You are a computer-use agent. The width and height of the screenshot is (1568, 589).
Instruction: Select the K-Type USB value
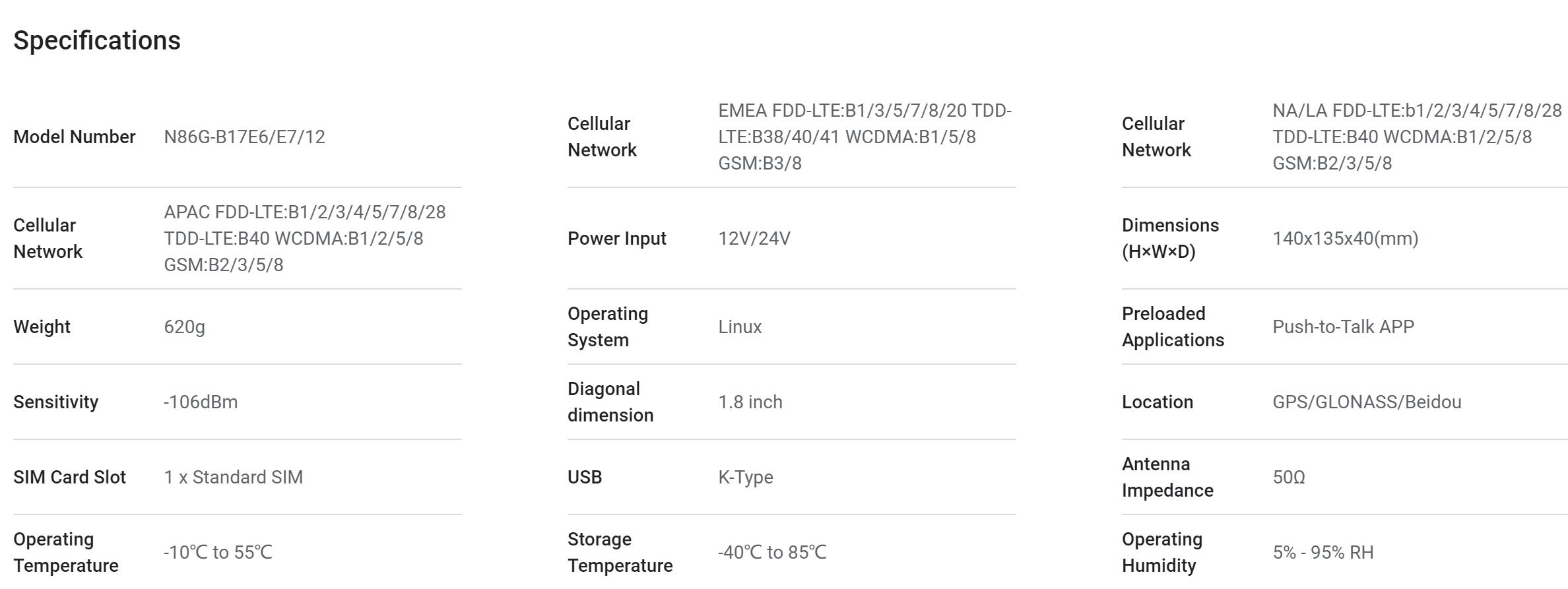tap(745, 477)
